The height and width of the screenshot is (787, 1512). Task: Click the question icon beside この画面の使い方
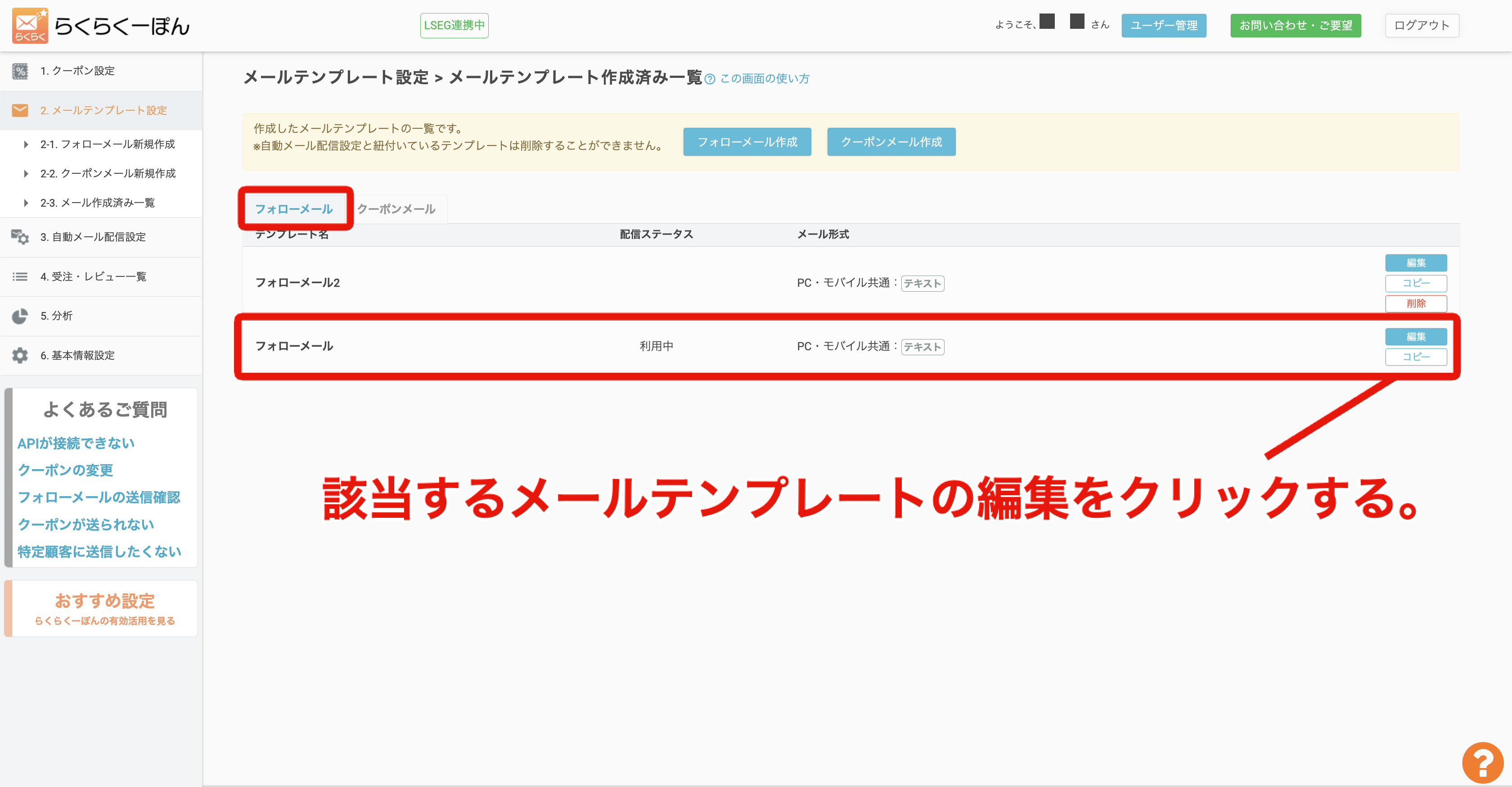pos(710,79)
